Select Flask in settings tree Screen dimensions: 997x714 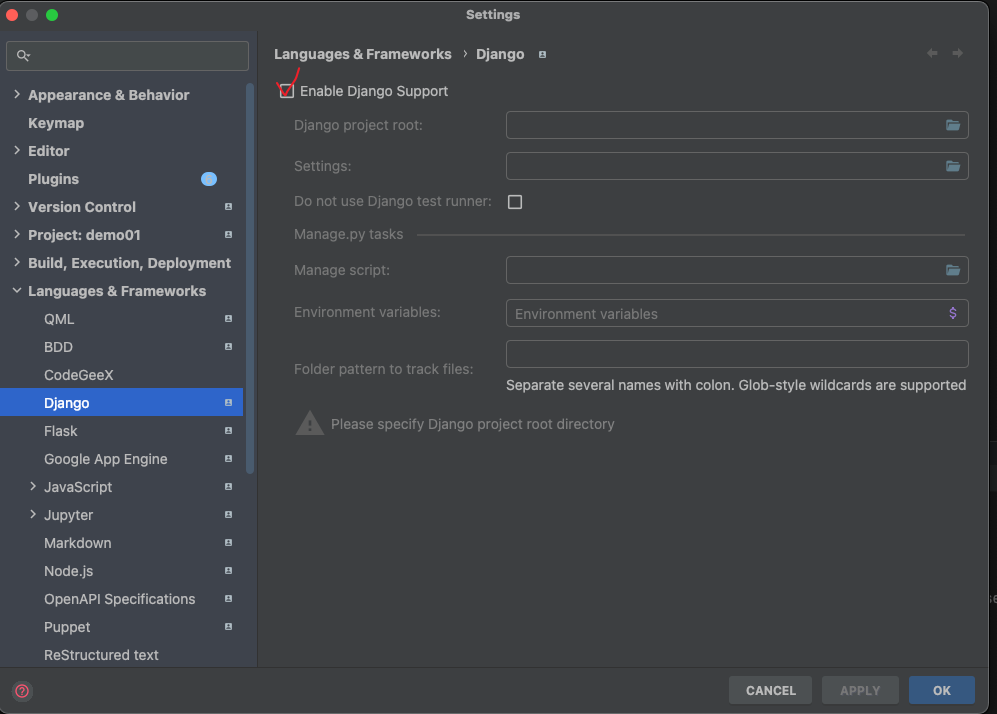pos(60,431)
